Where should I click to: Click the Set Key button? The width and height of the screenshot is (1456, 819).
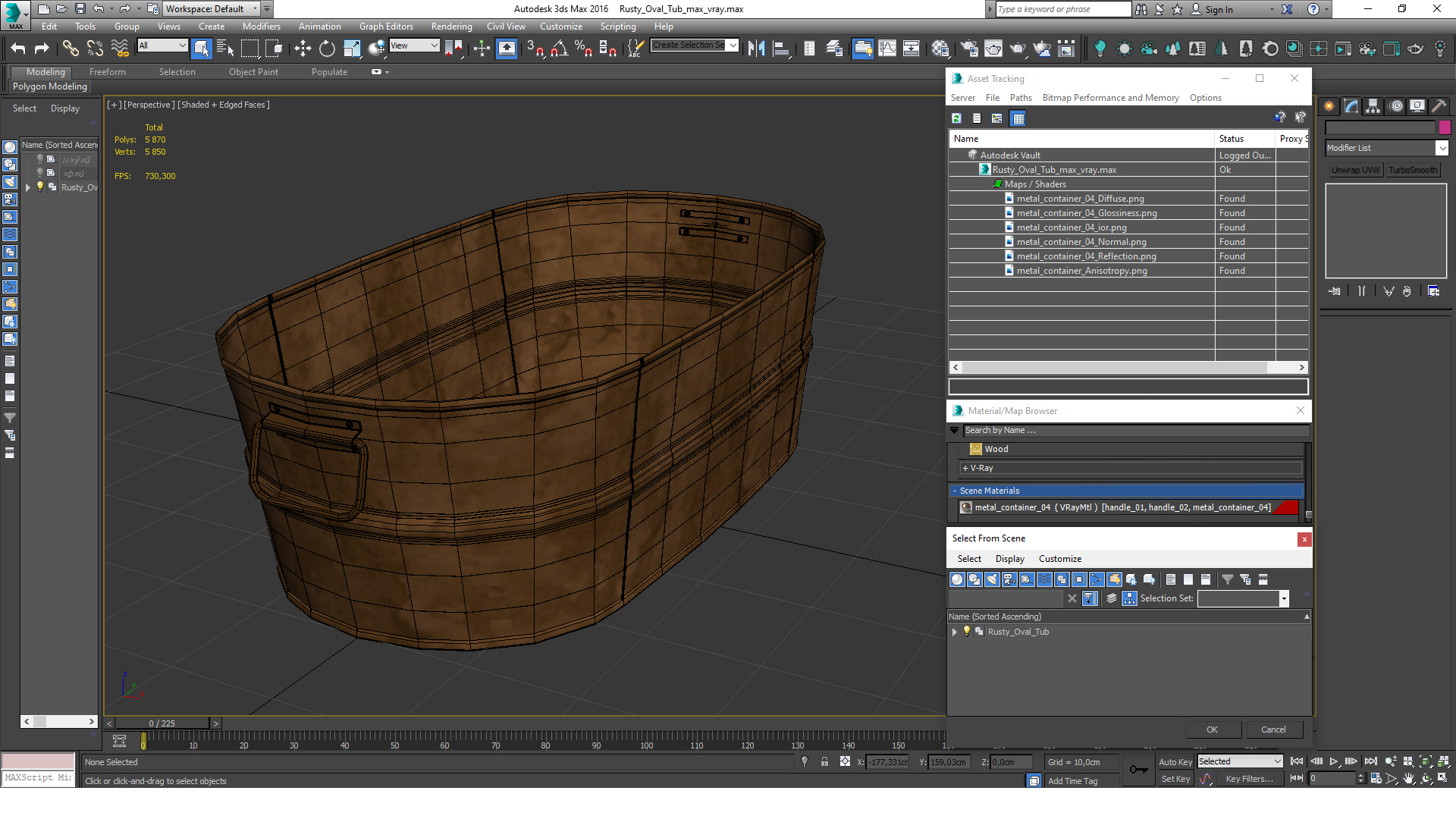pos(1175,779)
